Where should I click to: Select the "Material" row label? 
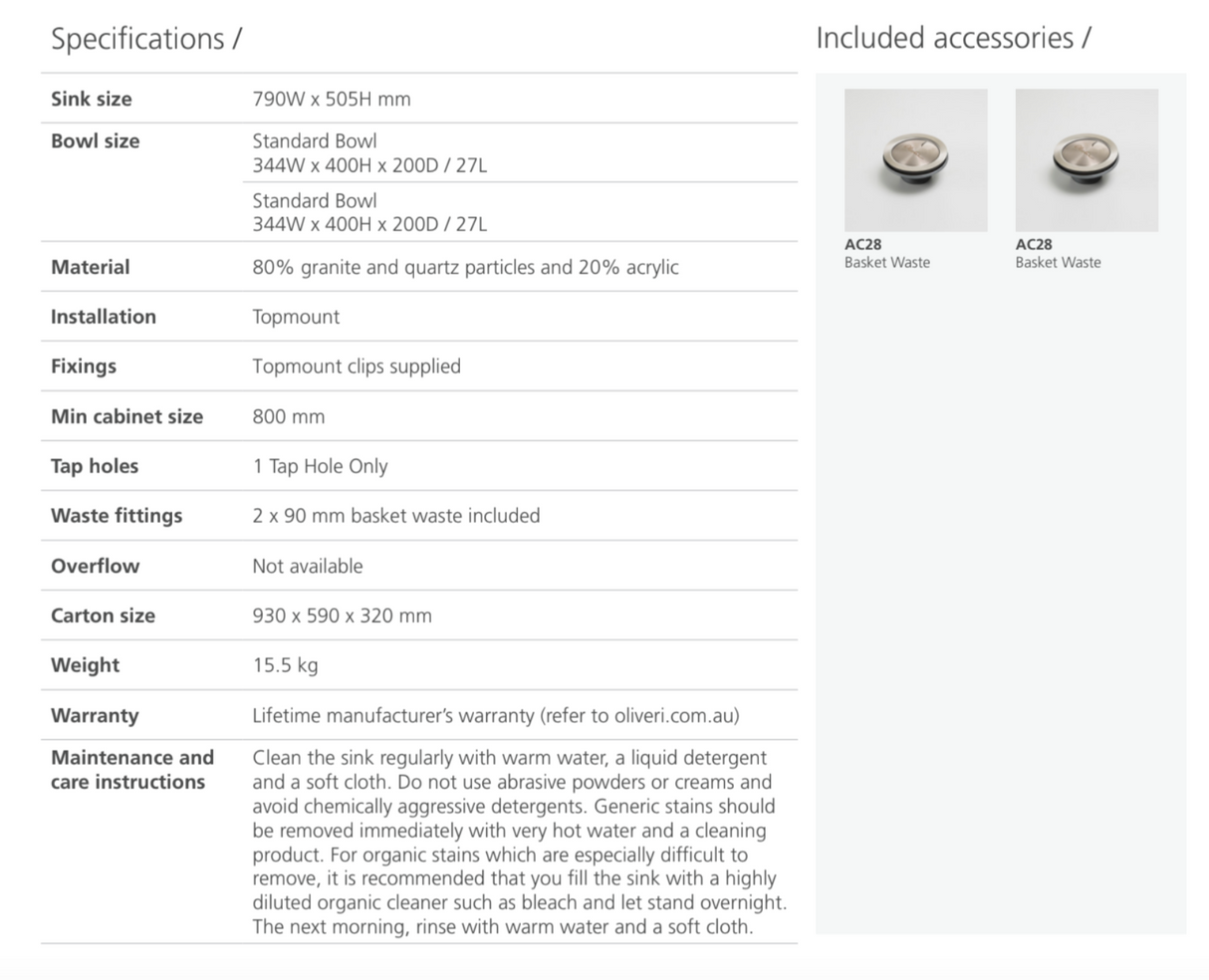(x=91, y=267)
